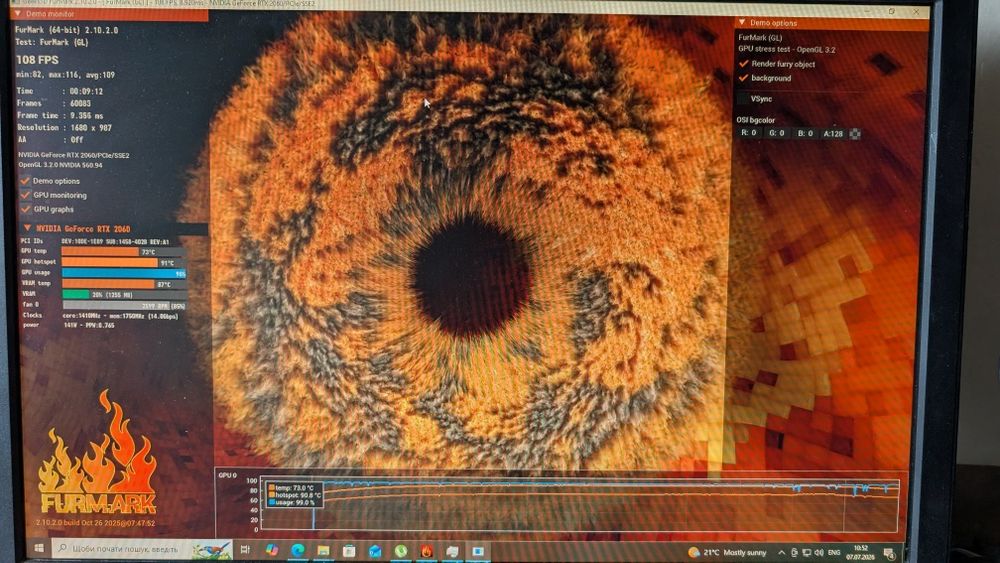This screenshot has width=1000, height=563.
Task: Open Microsoft Store taskbar icon
Action: [349, 551]
